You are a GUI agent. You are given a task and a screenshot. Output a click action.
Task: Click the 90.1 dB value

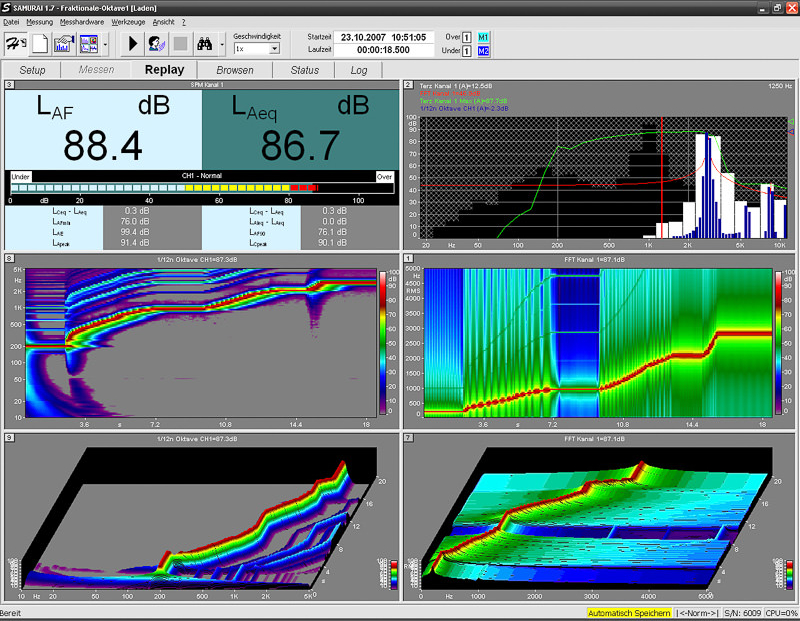pos(332,243)
